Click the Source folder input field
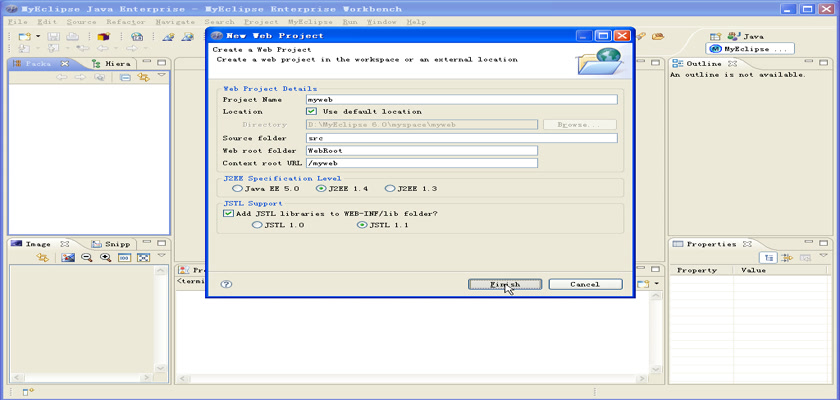This screenshot has width=840, height=400. coord(461,138)
